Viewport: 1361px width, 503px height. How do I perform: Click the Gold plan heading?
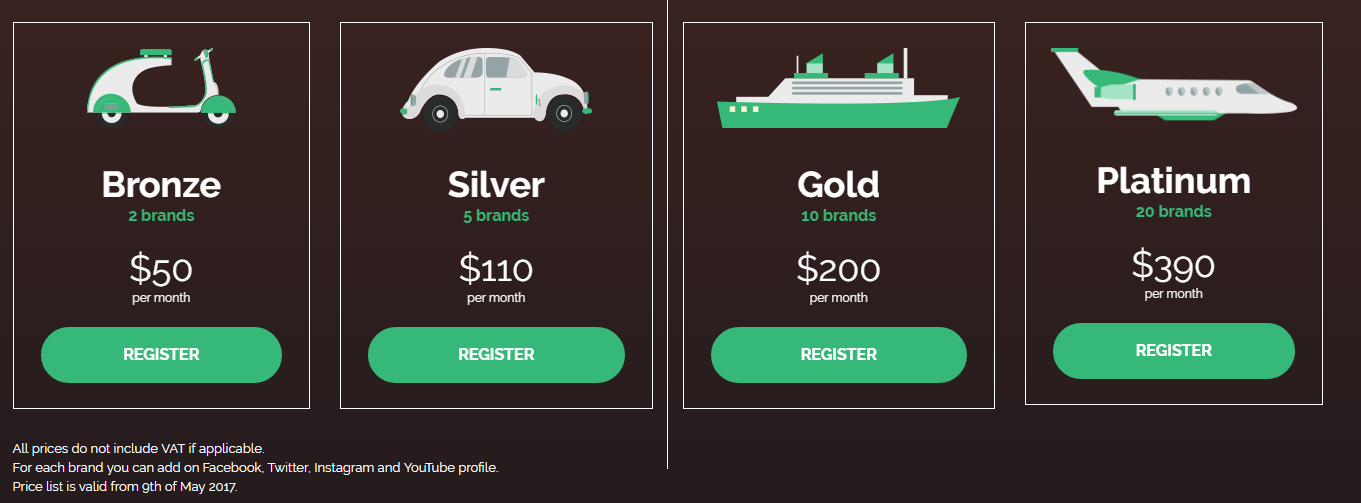(838, 185)
